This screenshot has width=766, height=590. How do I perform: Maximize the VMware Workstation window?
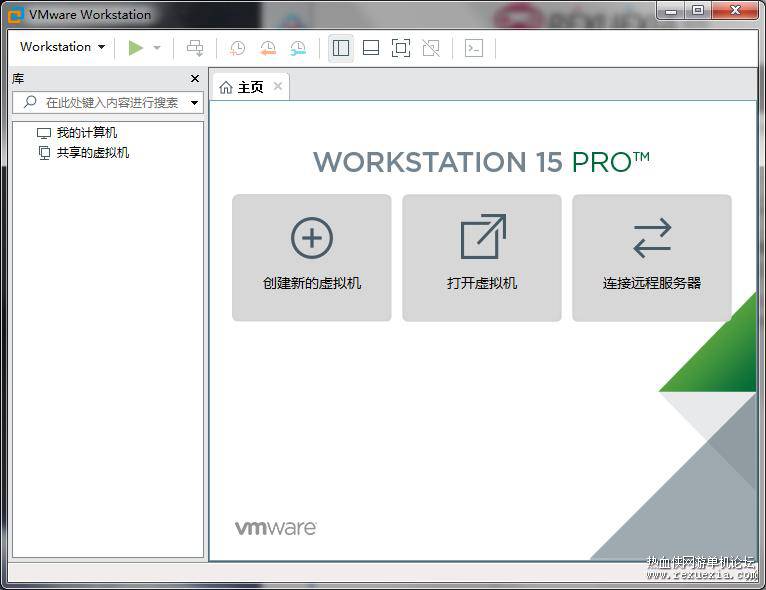[698, 10]
